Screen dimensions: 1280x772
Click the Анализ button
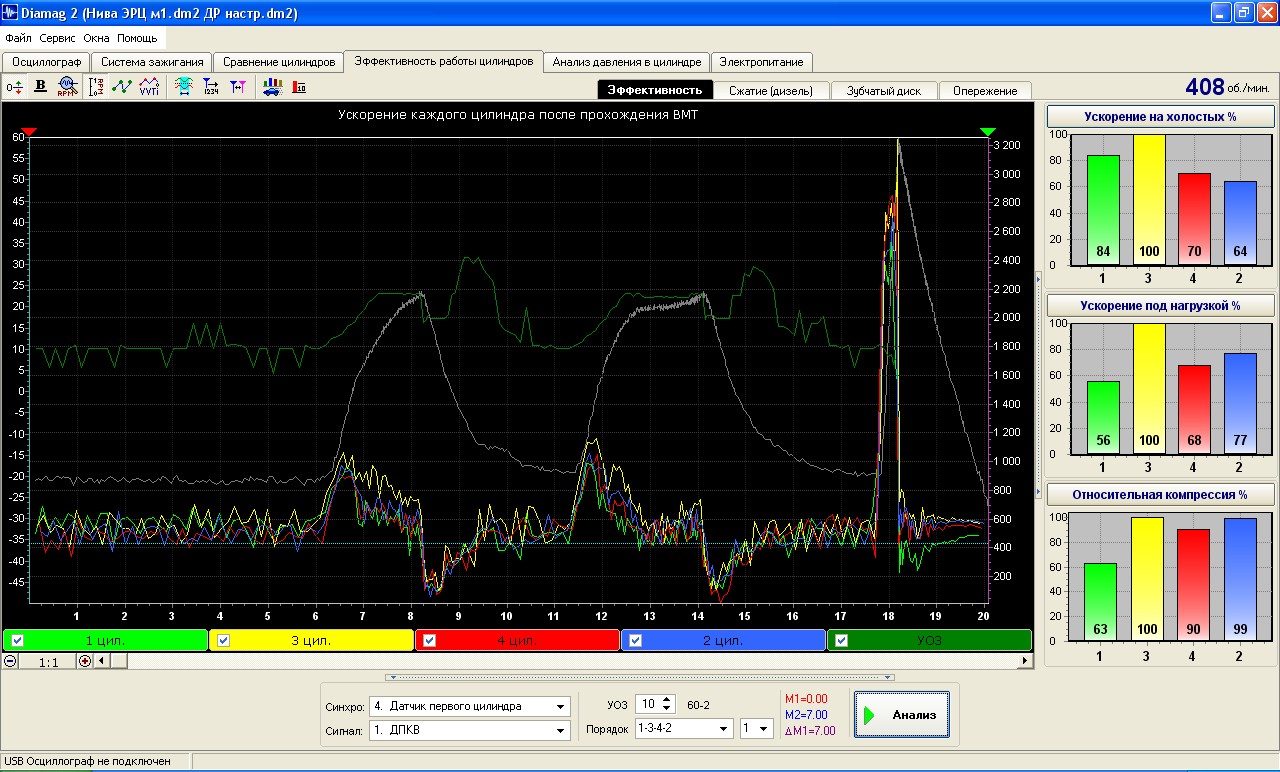click(902, 715)
